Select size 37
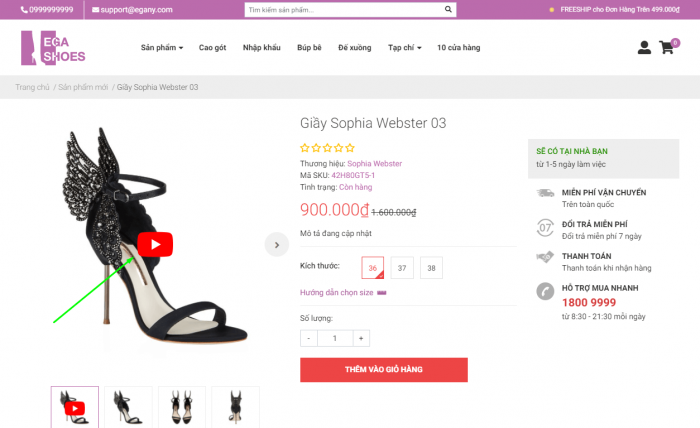700x428 pixels. (x=402, y=268)
